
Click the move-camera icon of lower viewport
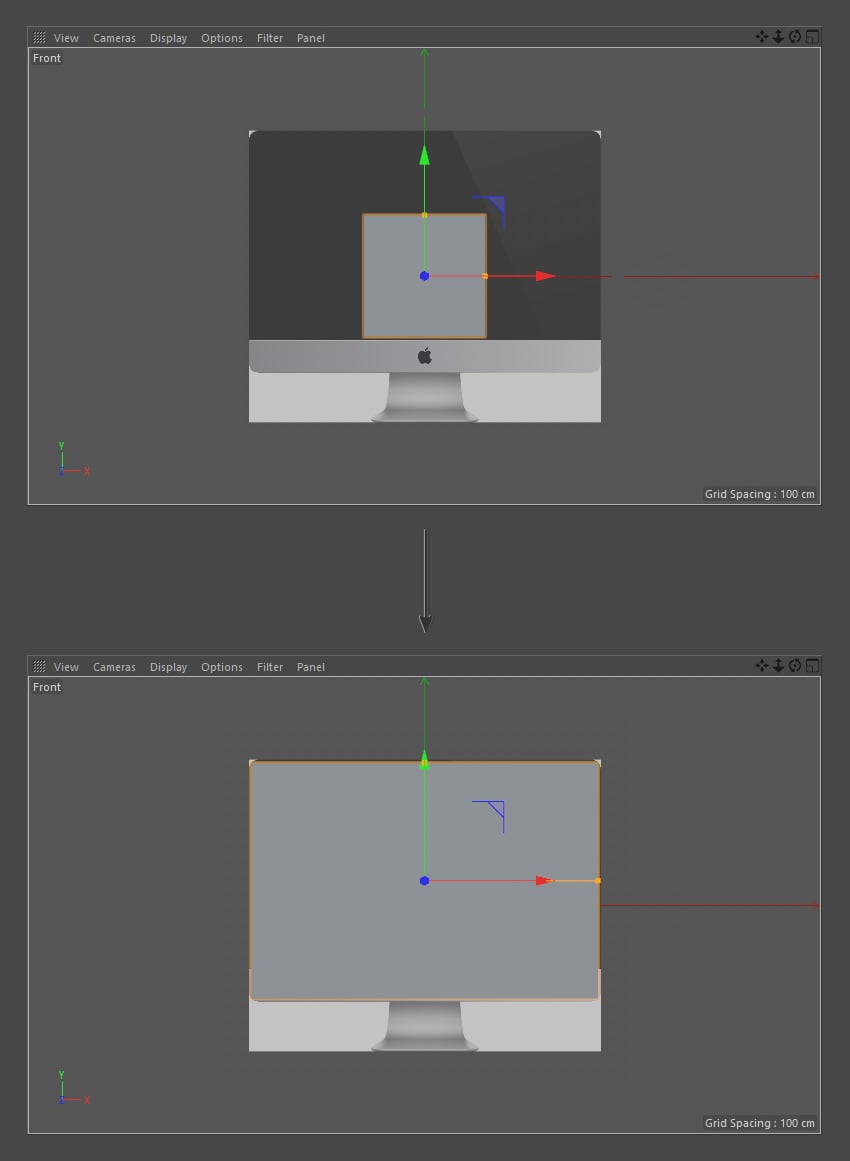pos(761,666)
